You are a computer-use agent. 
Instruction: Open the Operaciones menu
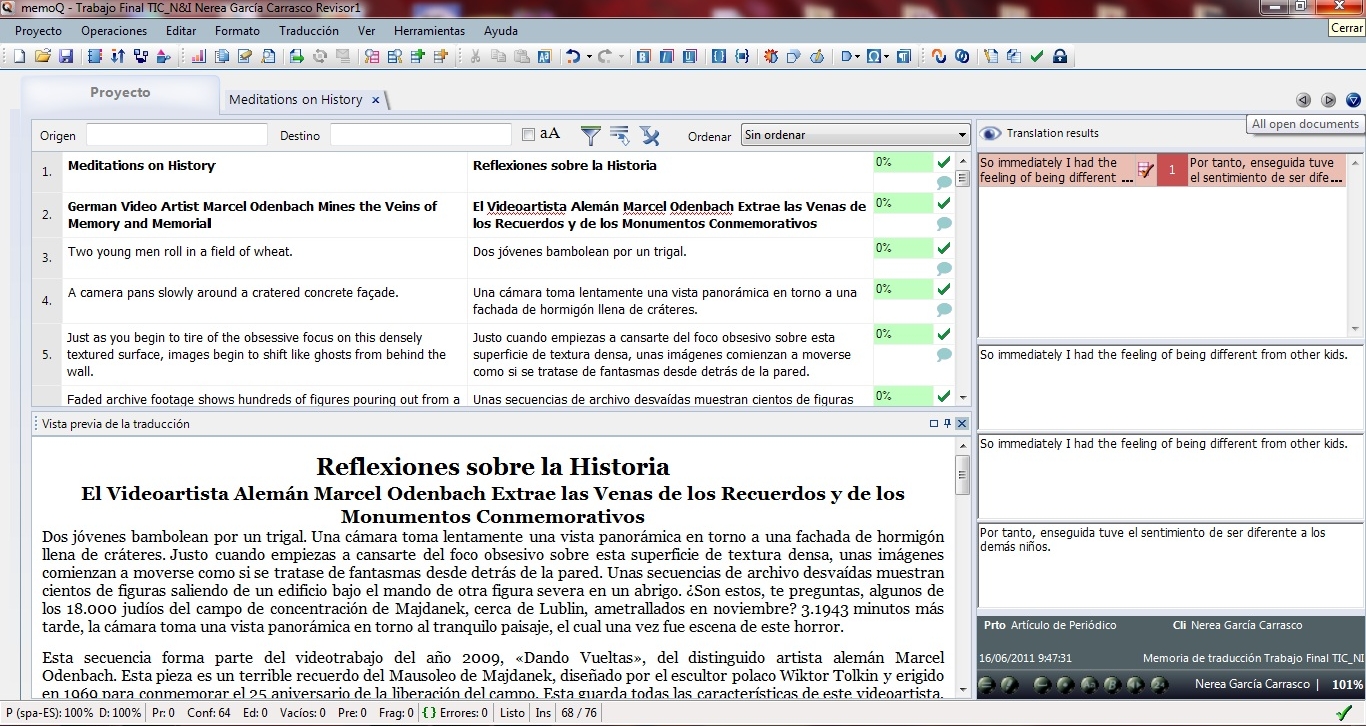pos(114,31)
